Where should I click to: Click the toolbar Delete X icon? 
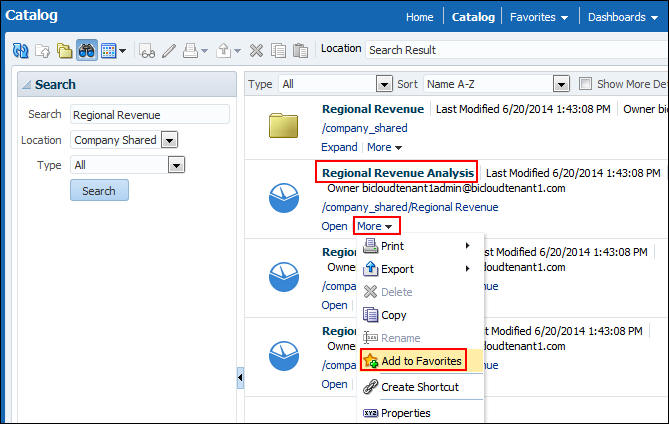pos(256,51)
